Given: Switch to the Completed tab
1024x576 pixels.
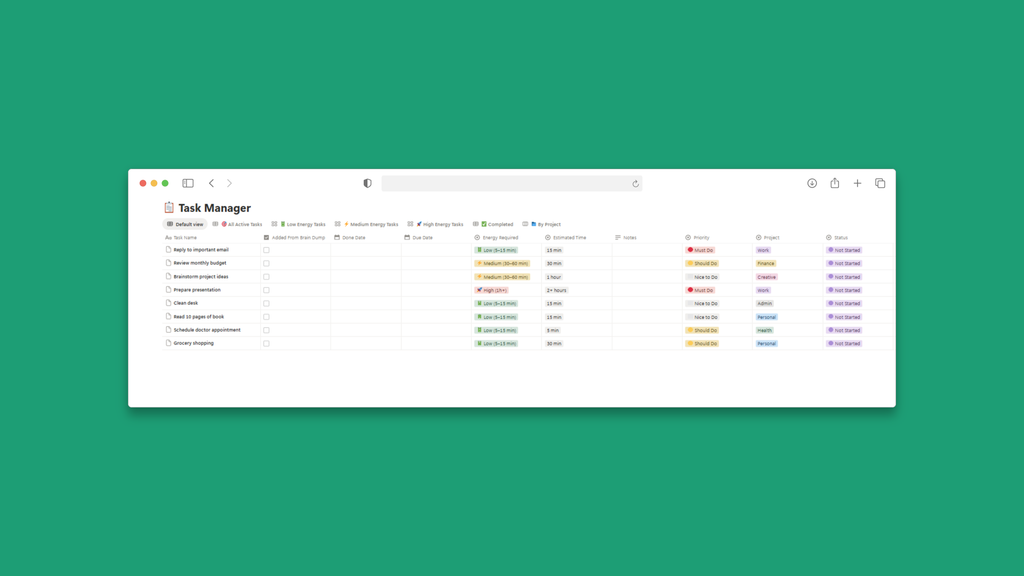Looking at the screenshot, I should pos(493,224).
